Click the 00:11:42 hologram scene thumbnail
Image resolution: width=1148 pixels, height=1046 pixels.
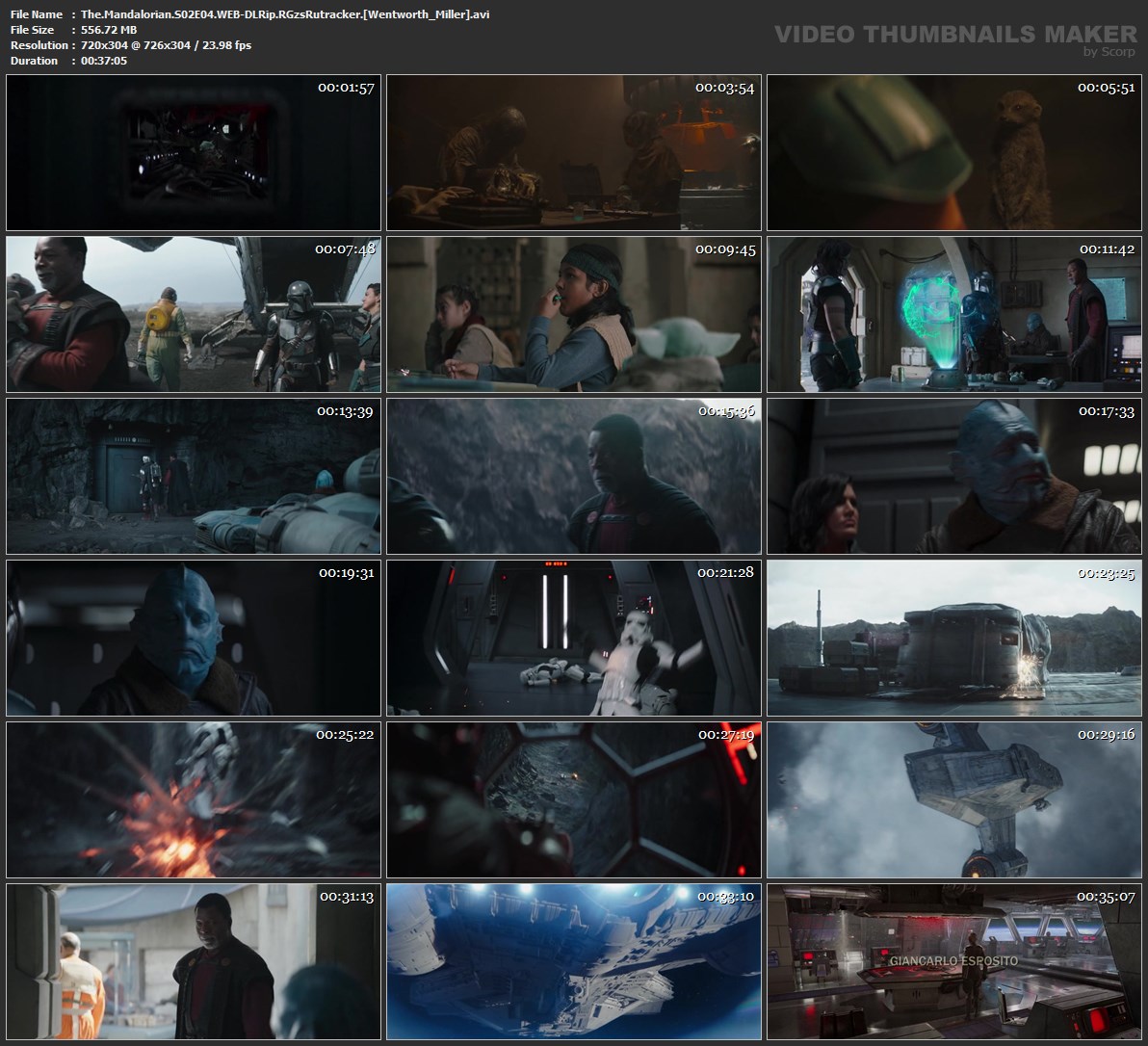tap(954, 314)
